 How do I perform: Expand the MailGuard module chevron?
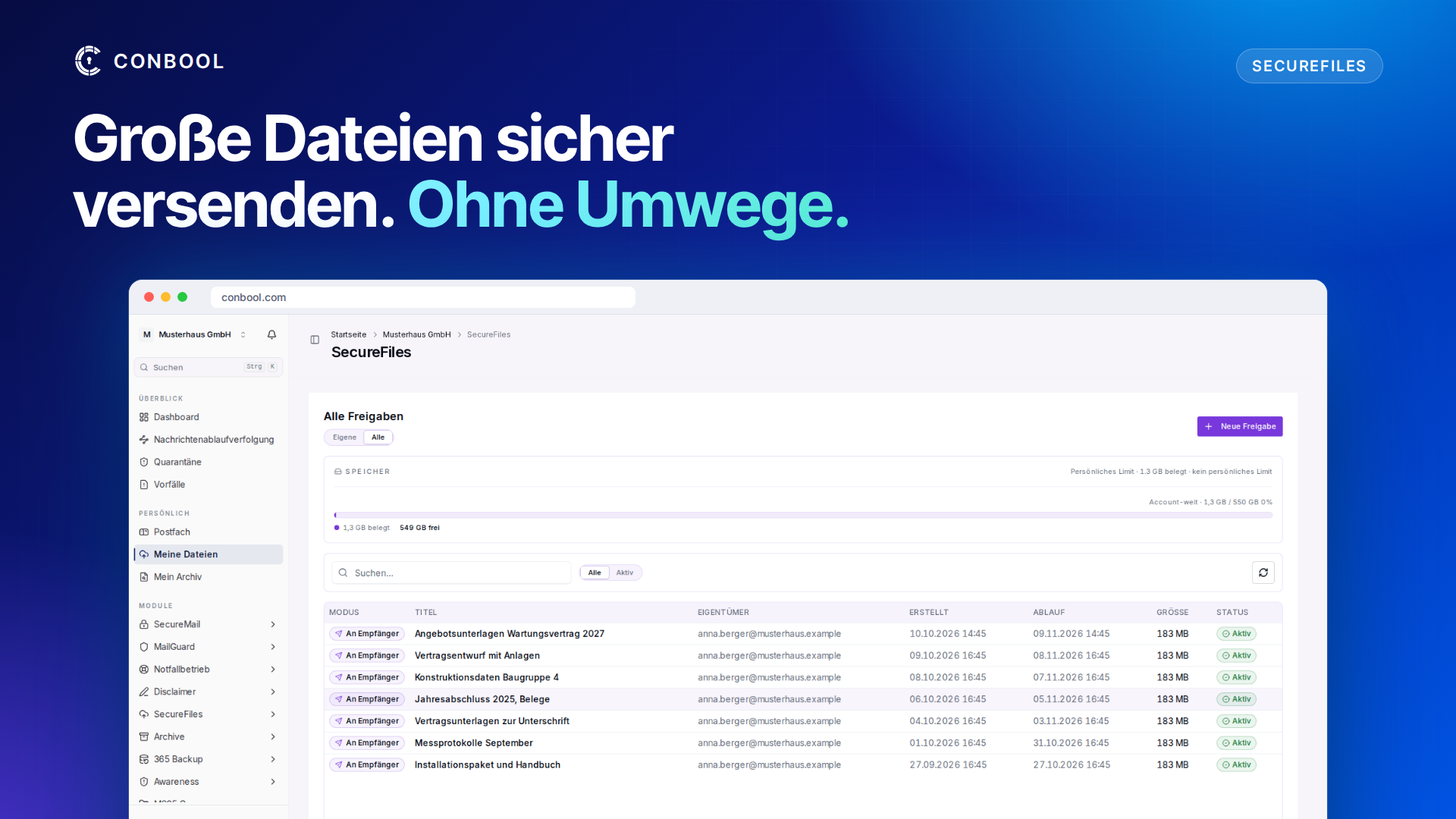(273, 647)
